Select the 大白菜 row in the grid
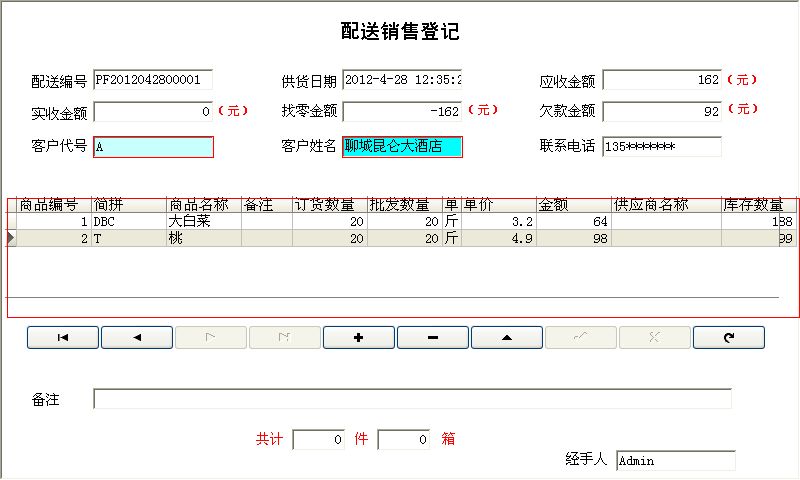This screenshot has height=480, width=800. (x=203, y=221)
